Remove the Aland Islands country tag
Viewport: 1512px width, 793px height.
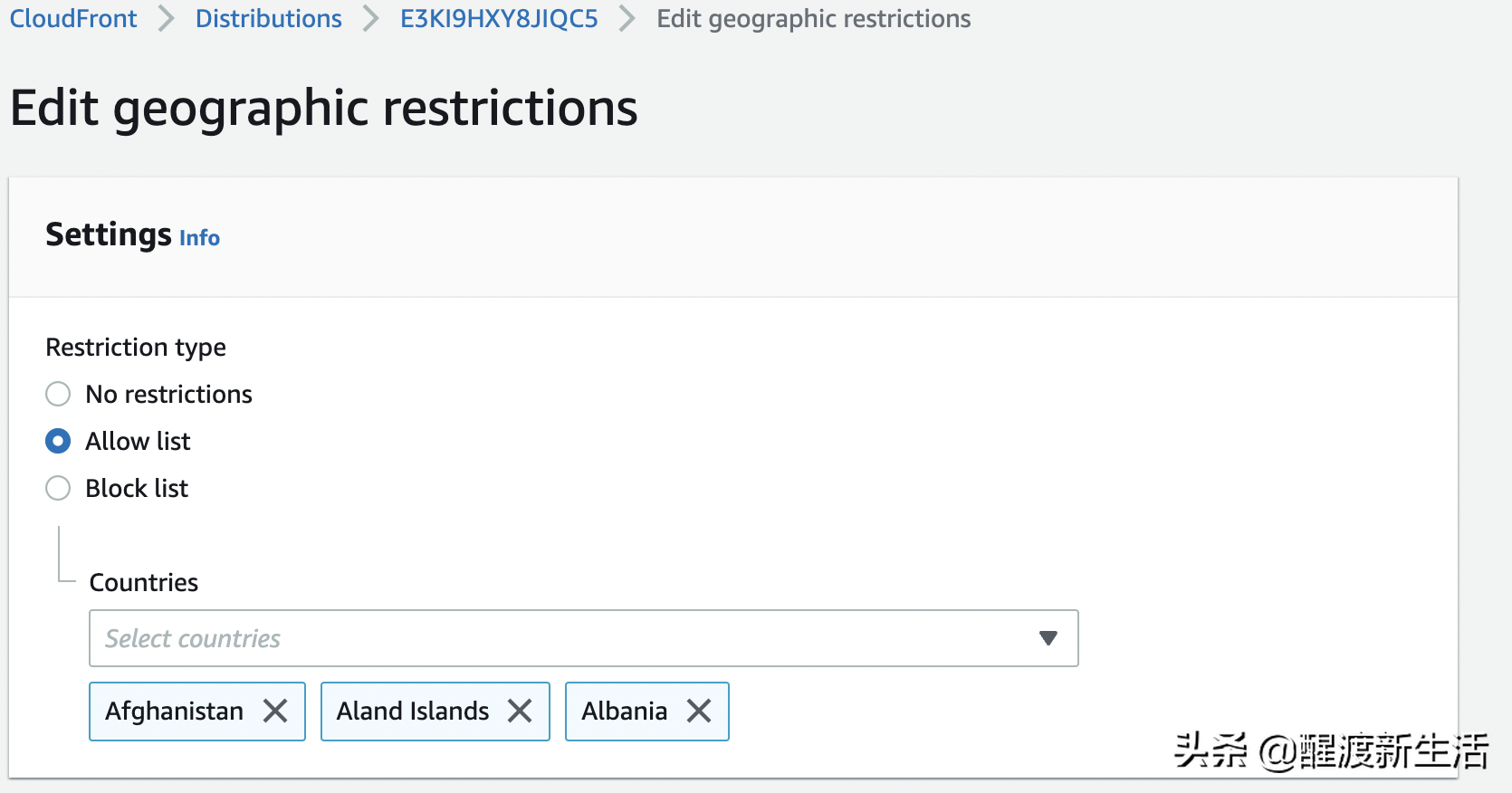(x=519, y=712)
